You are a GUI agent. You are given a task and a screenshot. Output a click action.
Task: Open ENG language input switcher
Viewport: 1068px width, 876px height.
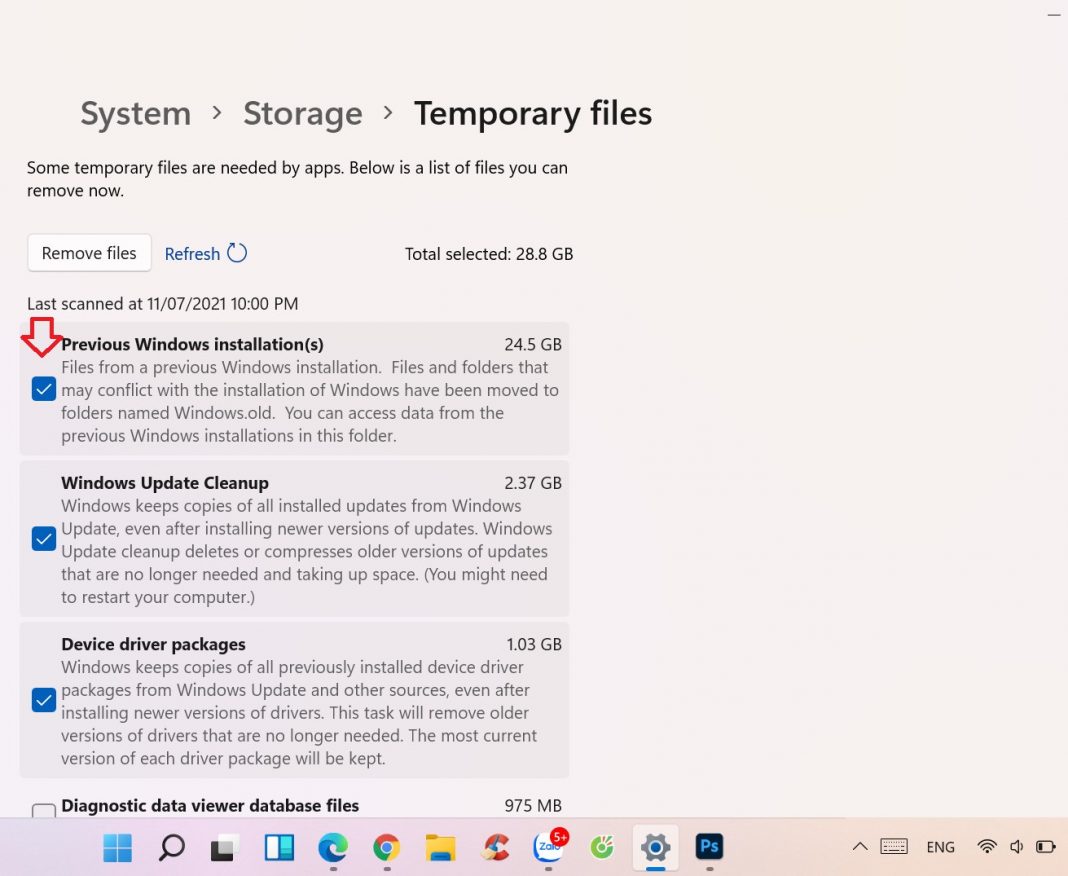(940, 847)
